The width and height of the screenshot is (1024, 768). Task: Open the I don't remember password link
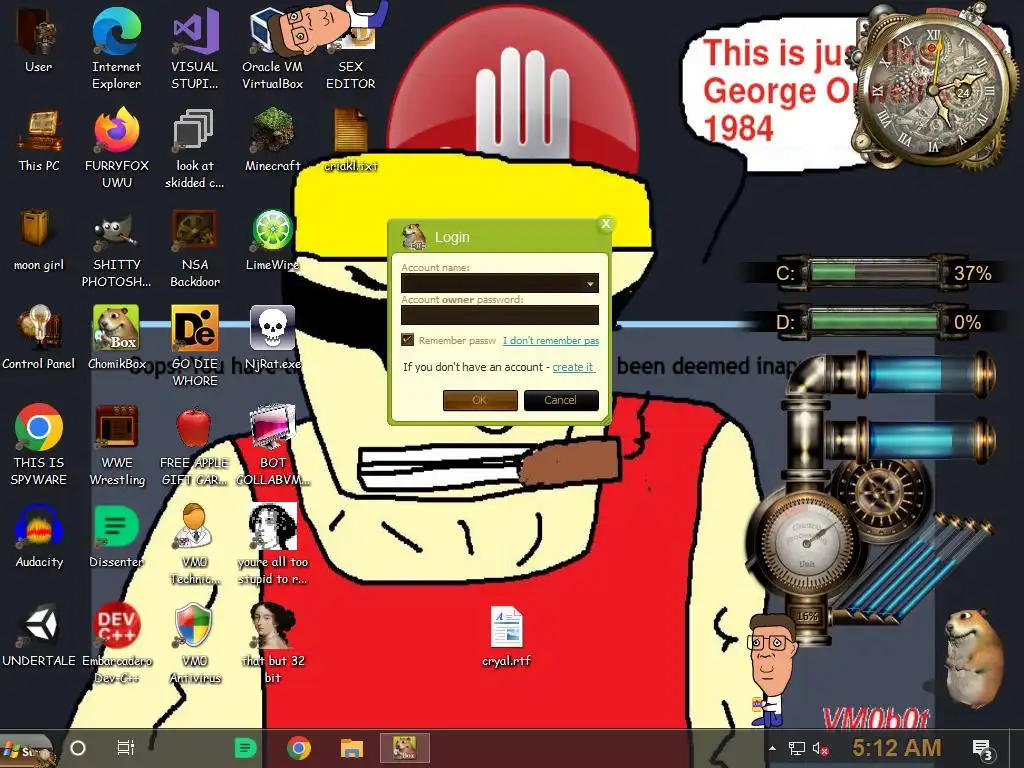pos(551,340)
